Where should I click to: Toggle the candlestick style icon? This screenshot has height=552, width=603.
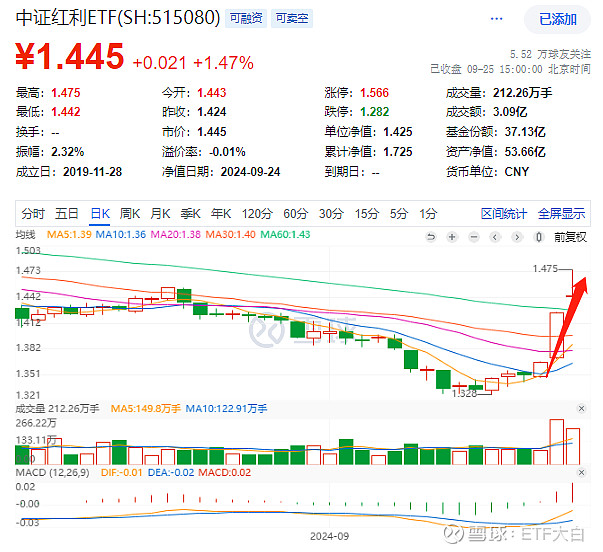(x=539, y=237)
